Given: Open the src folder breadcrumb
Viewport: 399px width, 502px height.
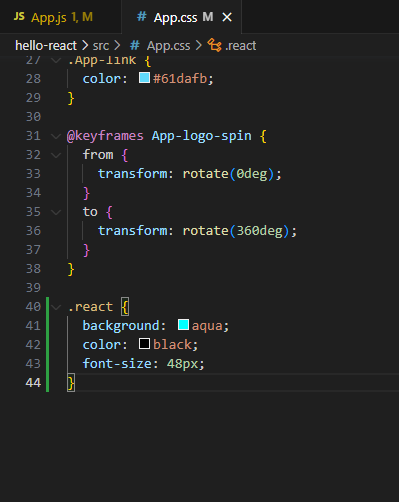Looking at the screenshot, I should click(x=101, y=46).
